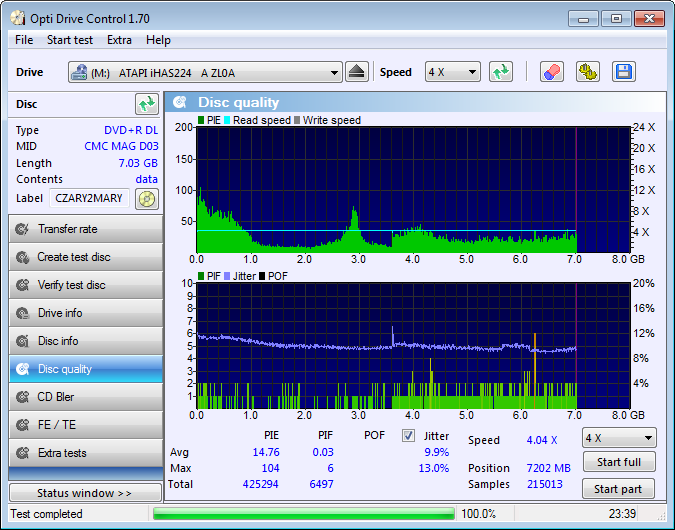This screenshot has height=530, width=675.
Task: Click the black POF legend swatch
Action: click(262, 276)
